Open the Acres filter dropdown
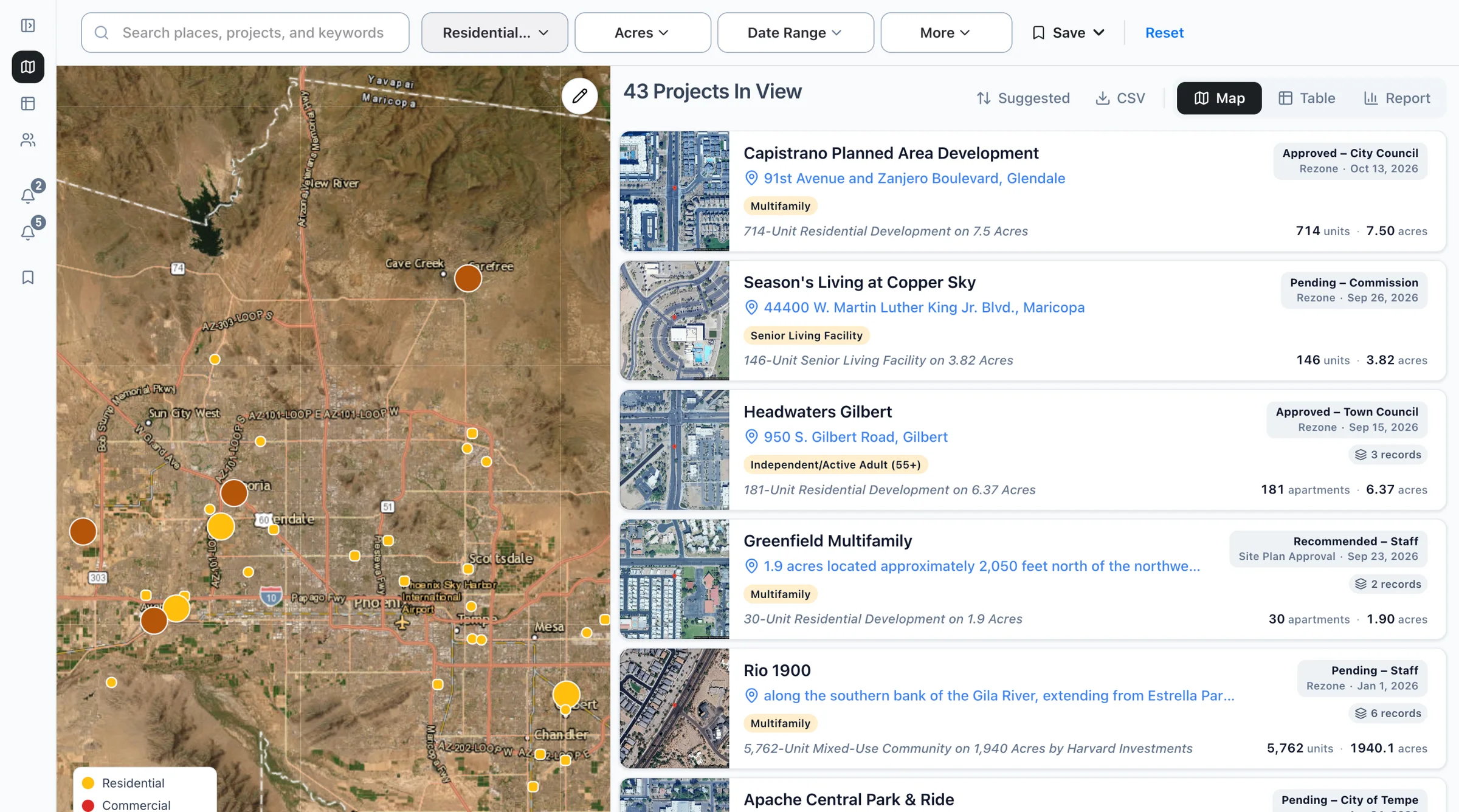The width and height of the screenshot is (1459, 812). click(643, 33)
